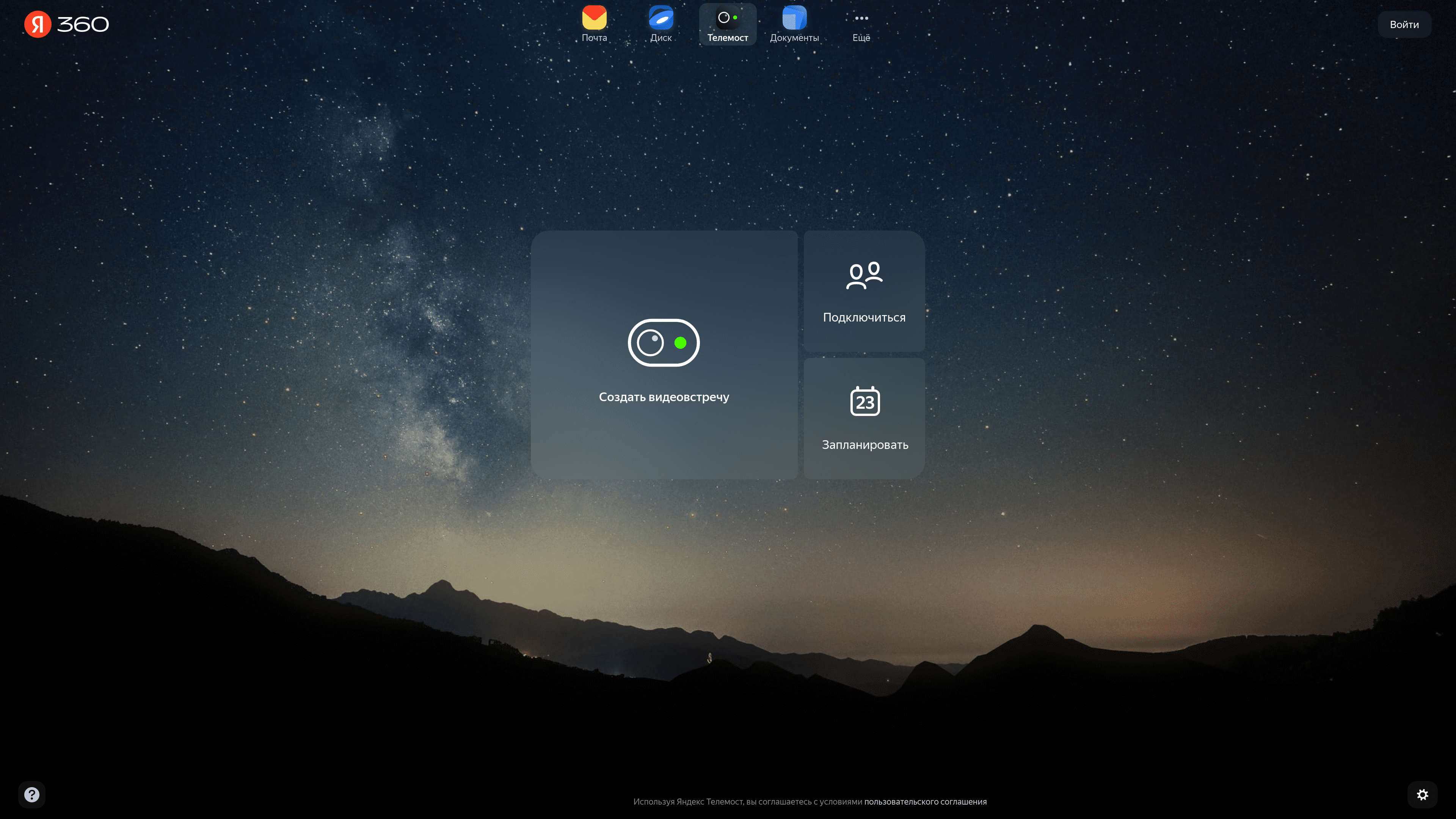Click the Документы label in top navigation
The width and height of the screenshot is (1456, 819).
click(794, 38)
